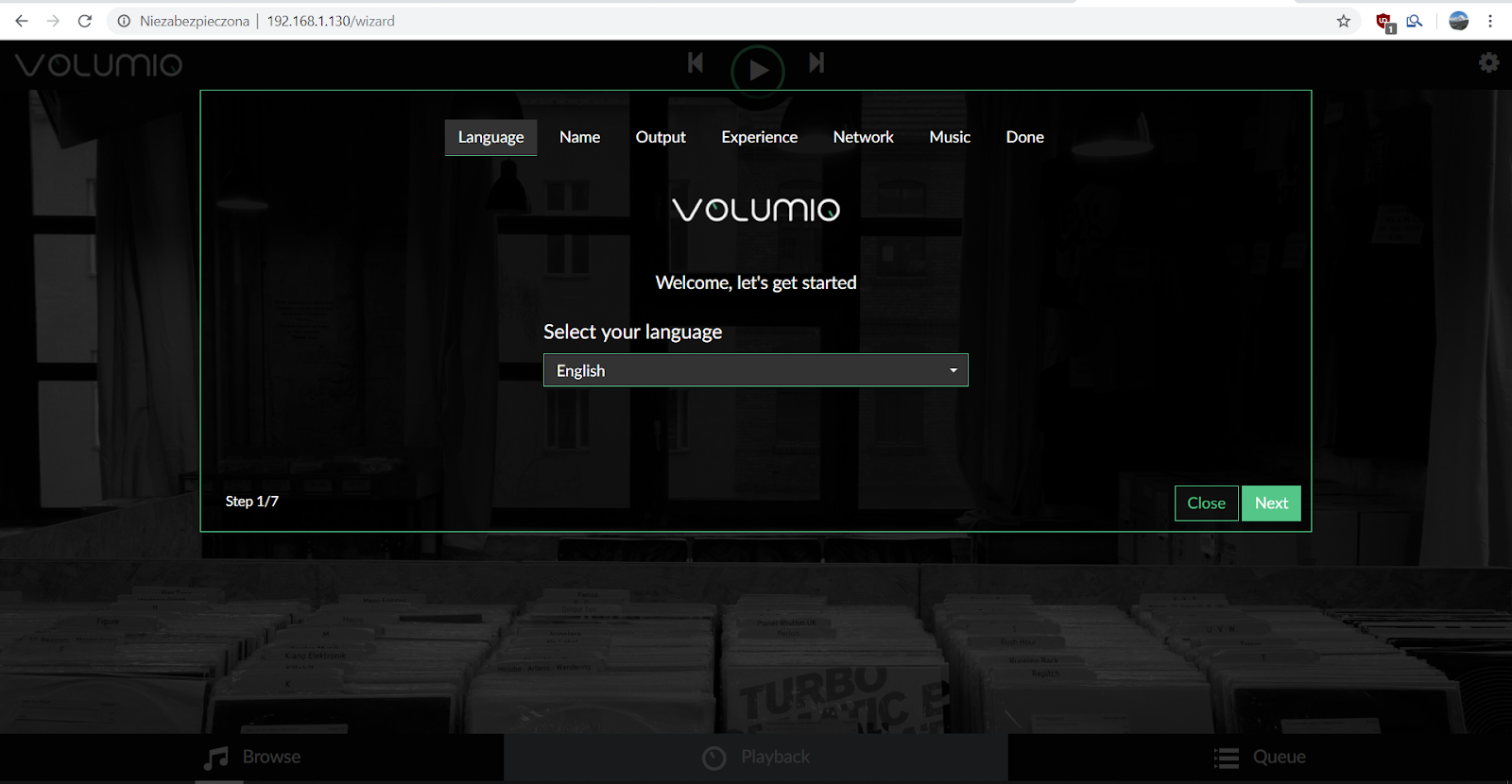The height and width of the screenshot is (784, 1512).
Task: Click the Volumio logo in the header
Action: tap(98, 64)
